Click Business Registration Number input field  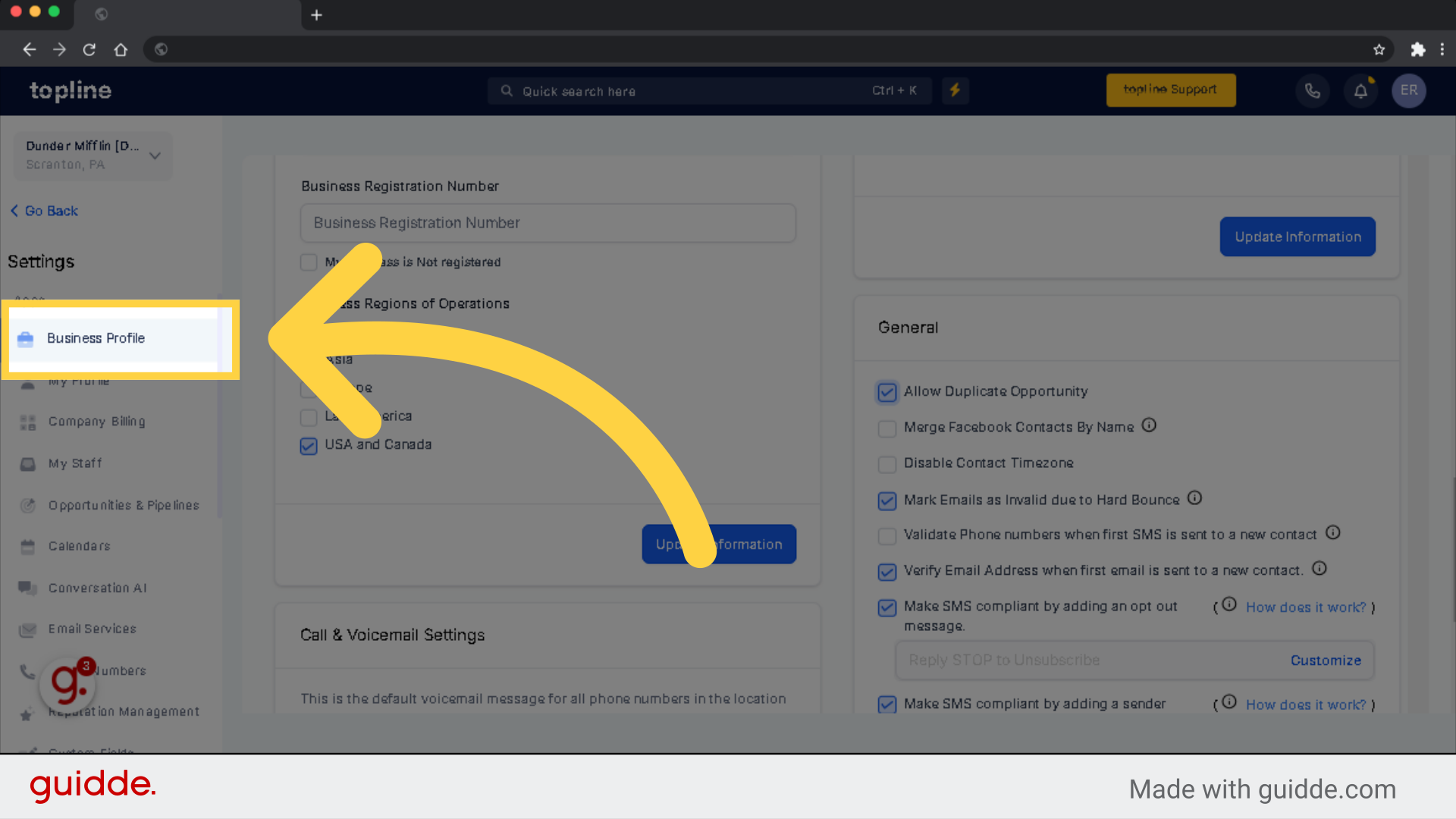548,222
